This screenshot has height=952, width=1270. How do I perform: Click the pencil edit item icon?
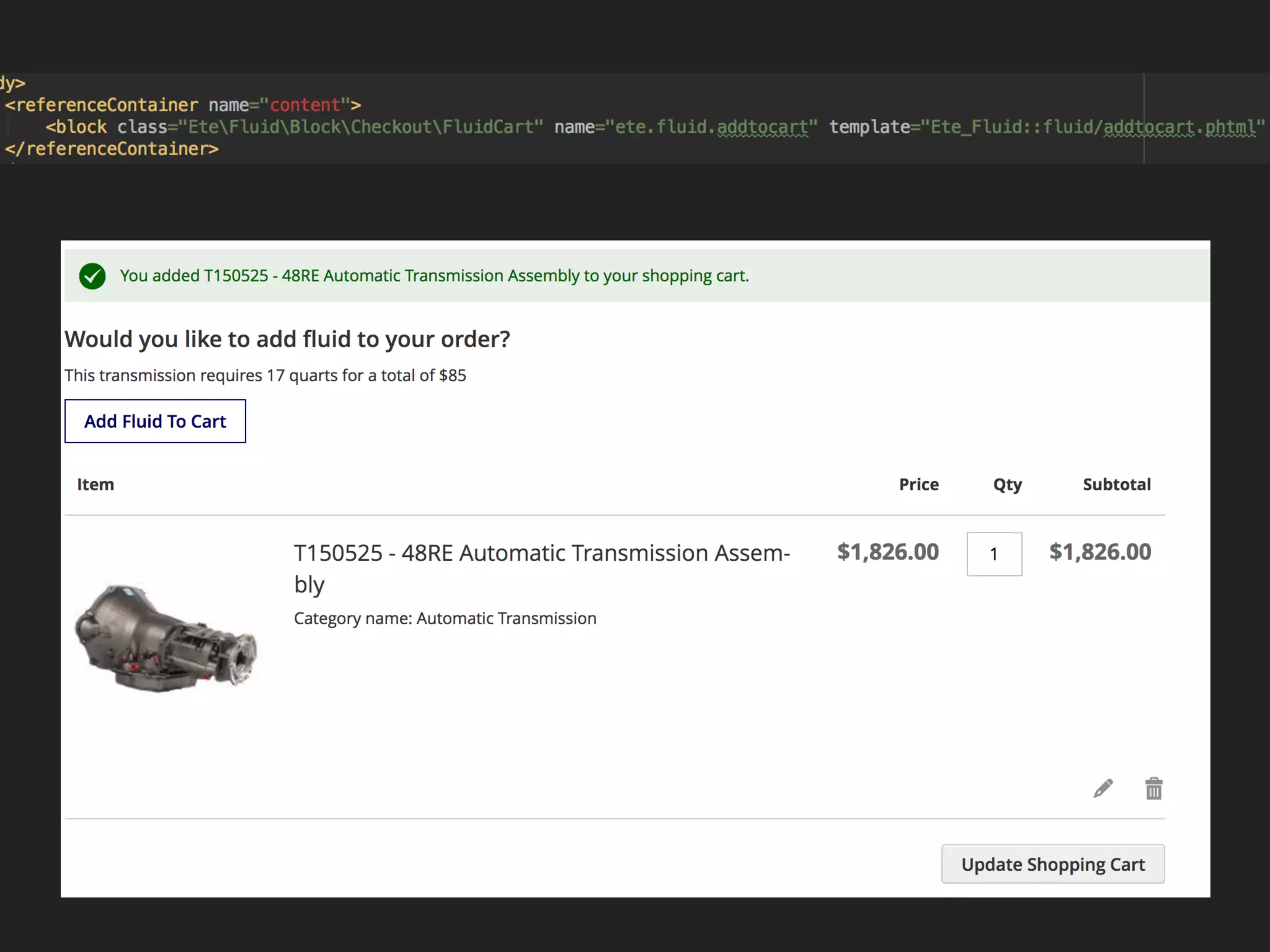[1103, 788]
